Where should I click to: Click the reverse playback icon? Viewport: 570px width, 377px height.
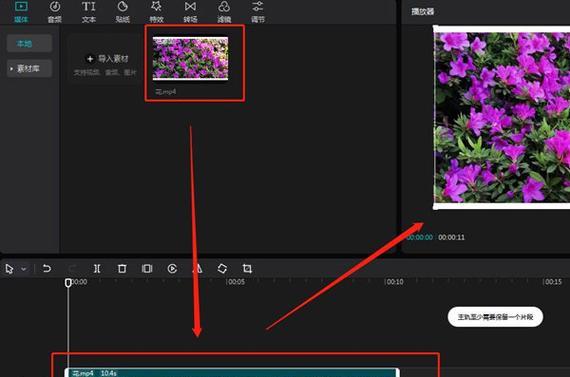(x=172, y=269)
